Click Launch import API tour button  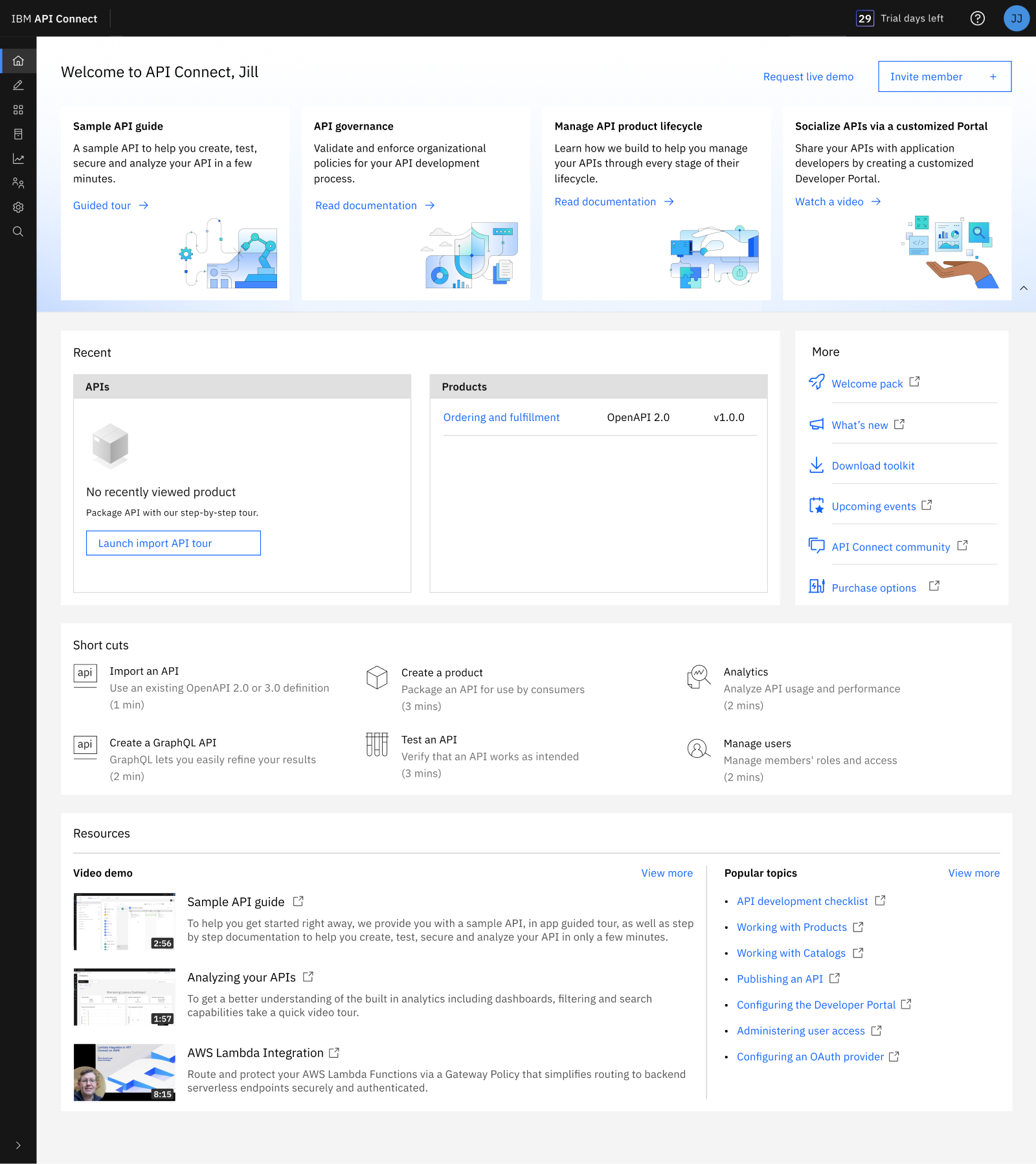174,543
